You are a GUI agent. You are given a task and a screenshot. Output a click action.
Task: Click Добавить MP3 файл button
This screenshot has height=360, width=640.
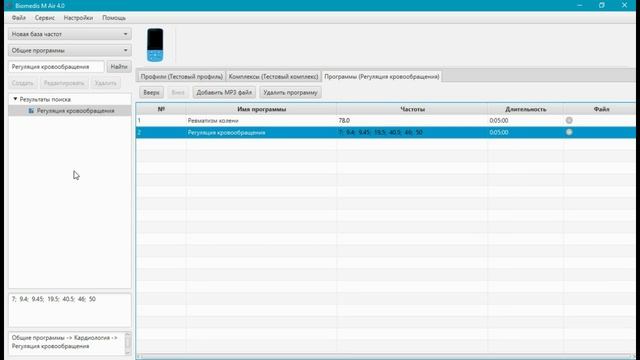click(224, 92)
